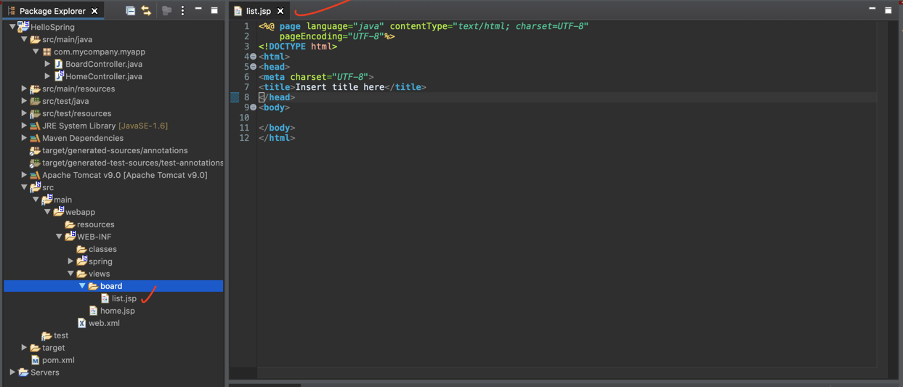
Task: Place cursor on empty line 10
Action: coord(567,118)
